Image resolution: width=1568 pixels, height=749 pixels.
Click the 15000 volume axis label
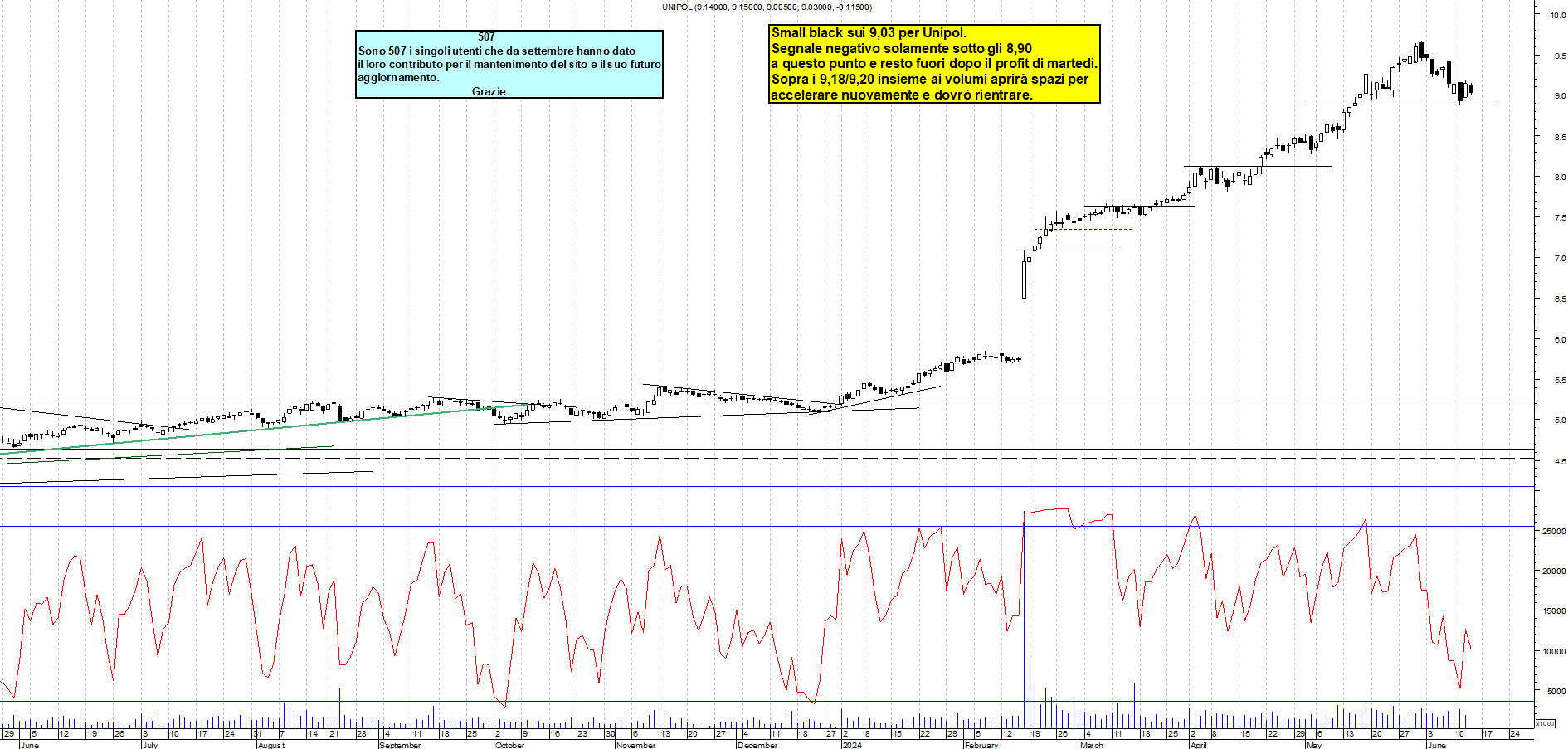tap(1554, 611)
